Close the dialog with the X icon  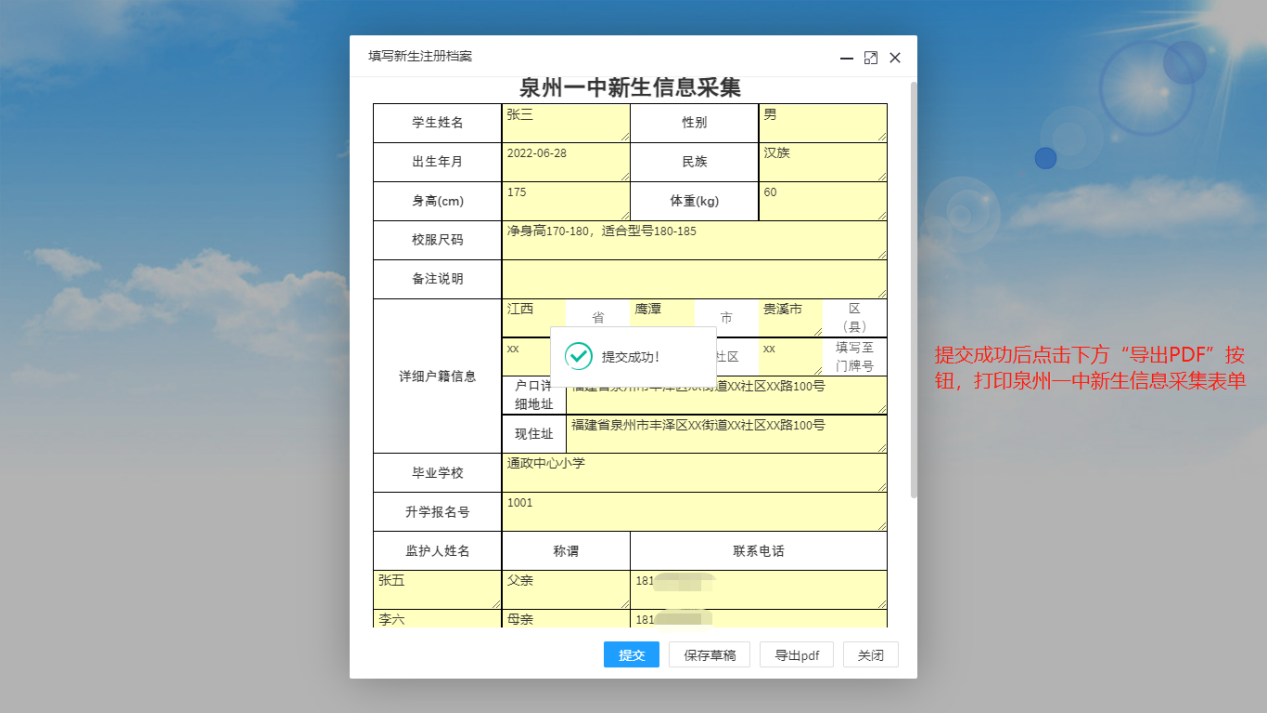pyautogui.click(x=895, y=58)
